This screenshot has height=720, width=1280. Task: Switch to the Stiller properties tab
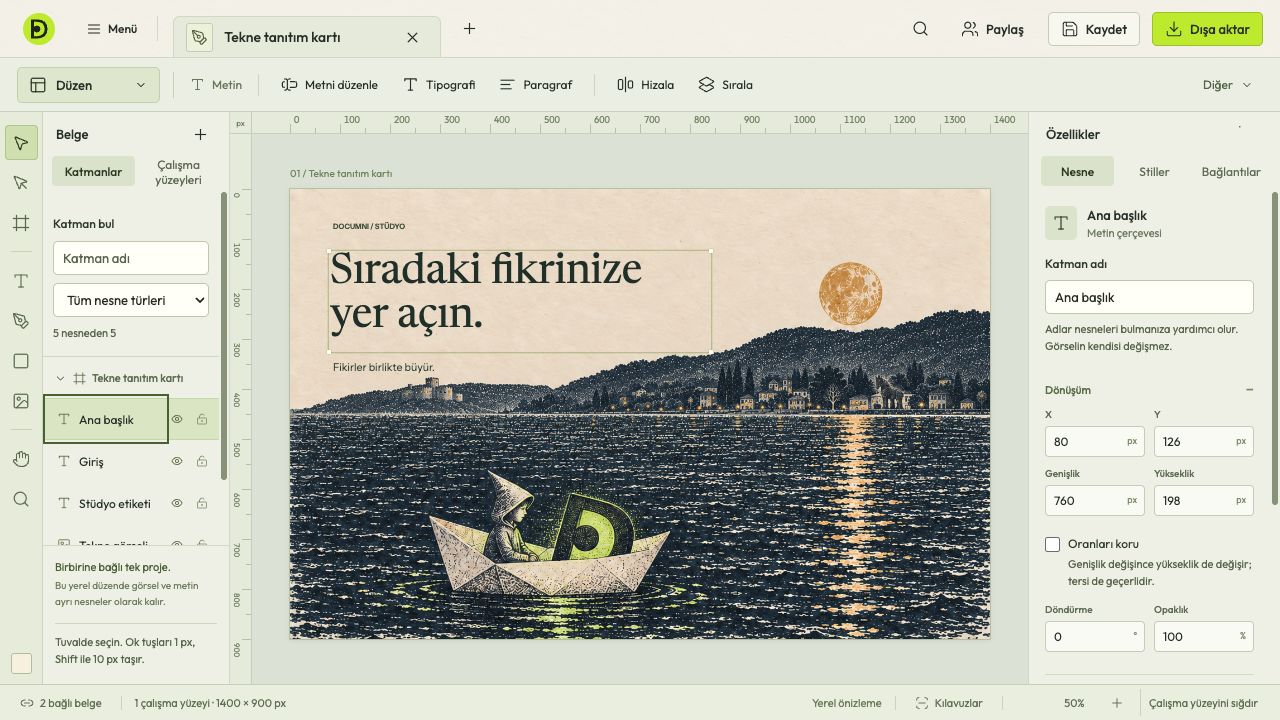(1154, 172)
